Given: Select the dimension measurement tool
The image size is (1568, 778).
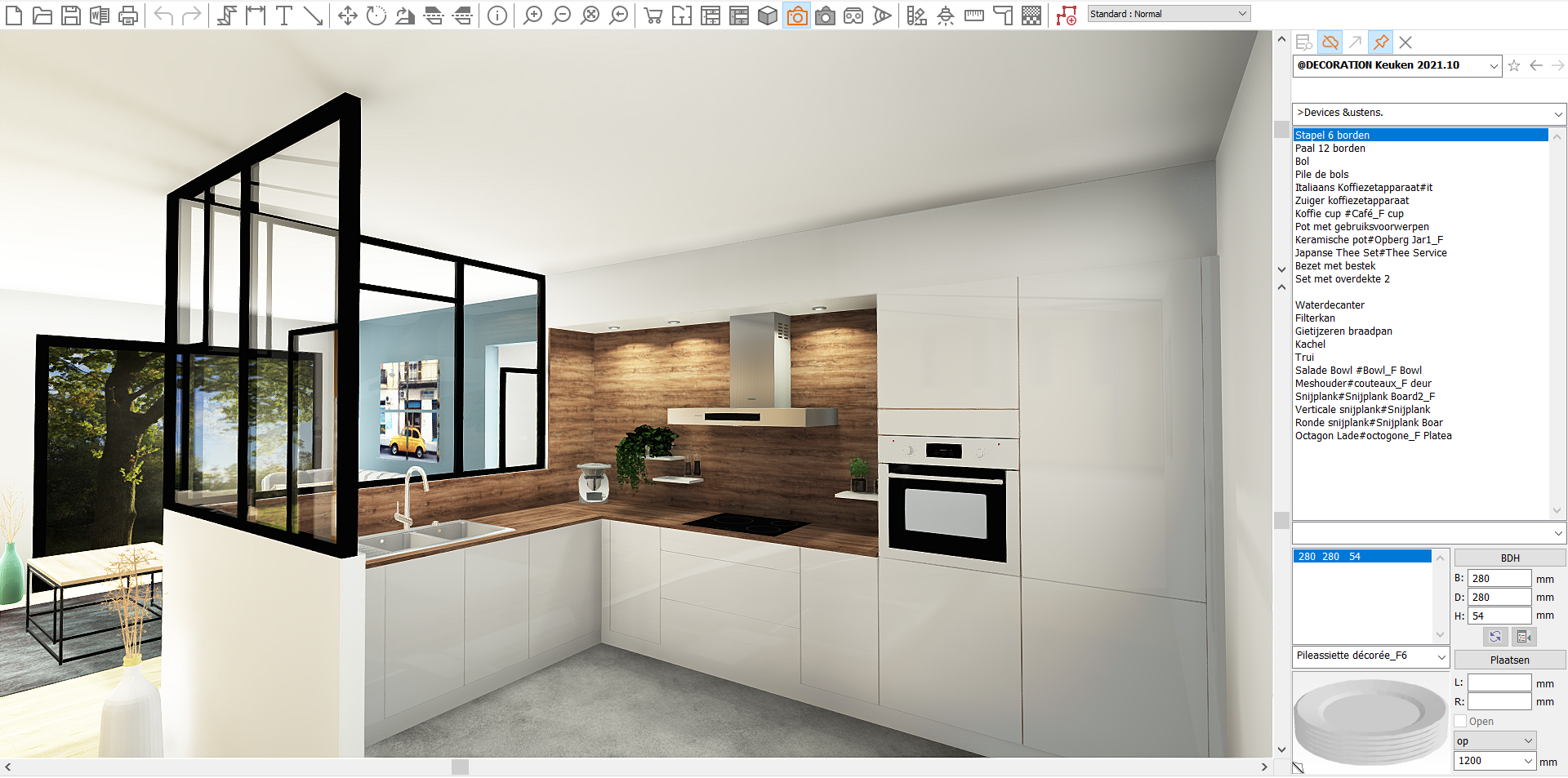Looking at the screenshot, I should click(x=256, y=16).
